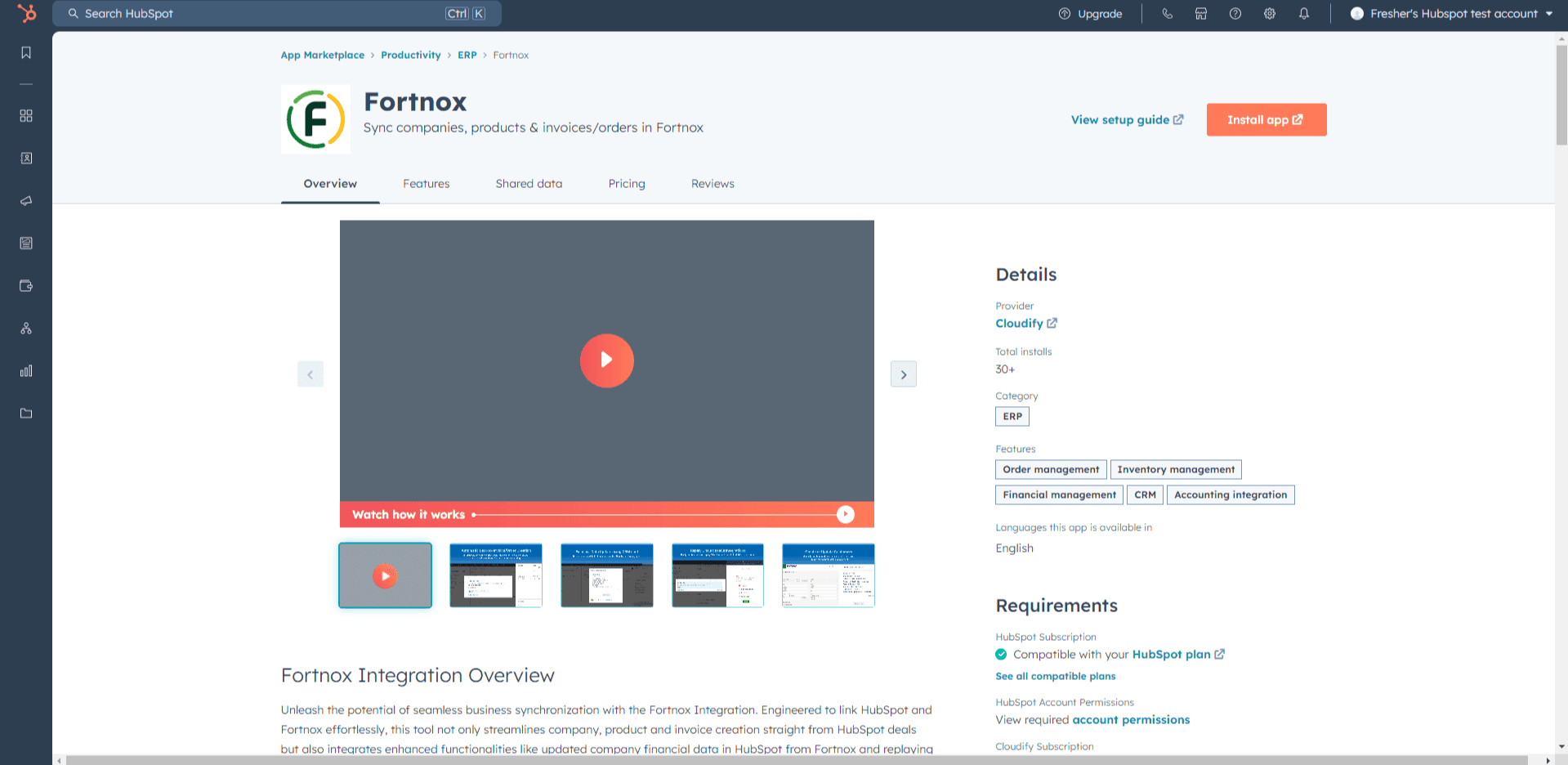Switch to the Pricing tab
Viewport: 1568px width, 765px height.
point(627,184)
